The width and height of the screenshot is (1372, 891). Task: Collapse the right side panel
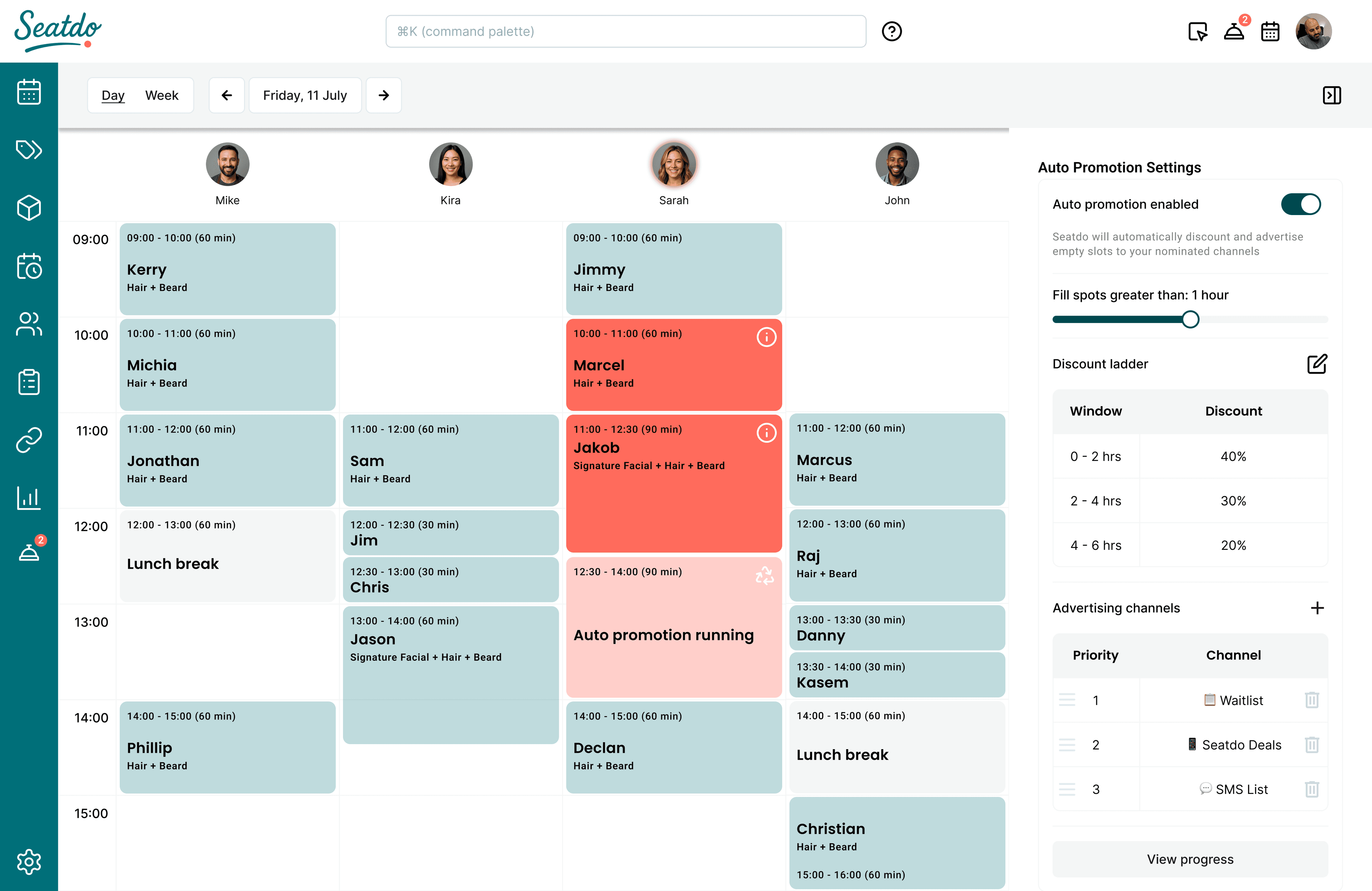point(1332,95)
